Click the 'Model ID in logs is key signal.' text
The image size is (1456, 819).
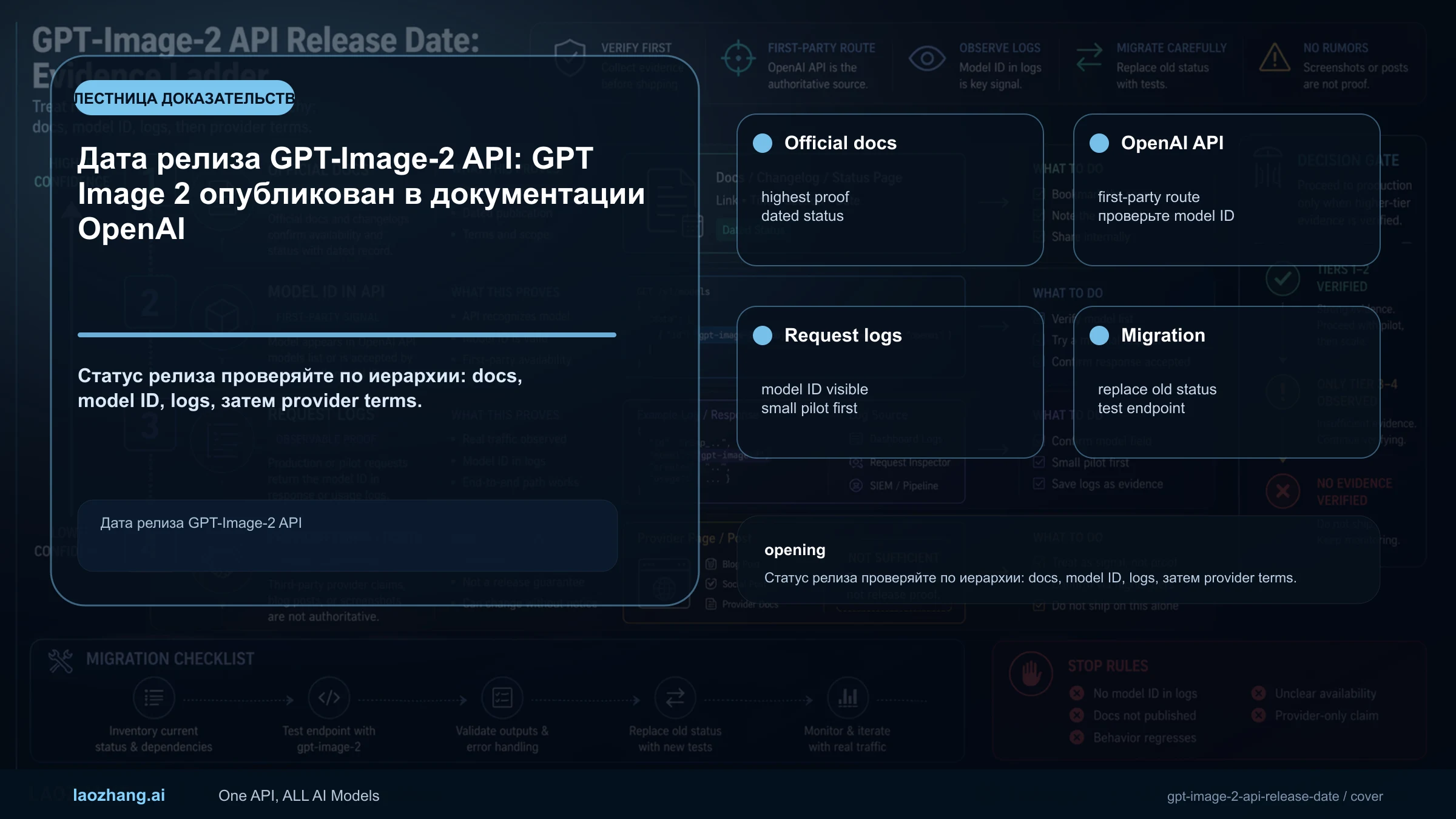click(1000, 76)
